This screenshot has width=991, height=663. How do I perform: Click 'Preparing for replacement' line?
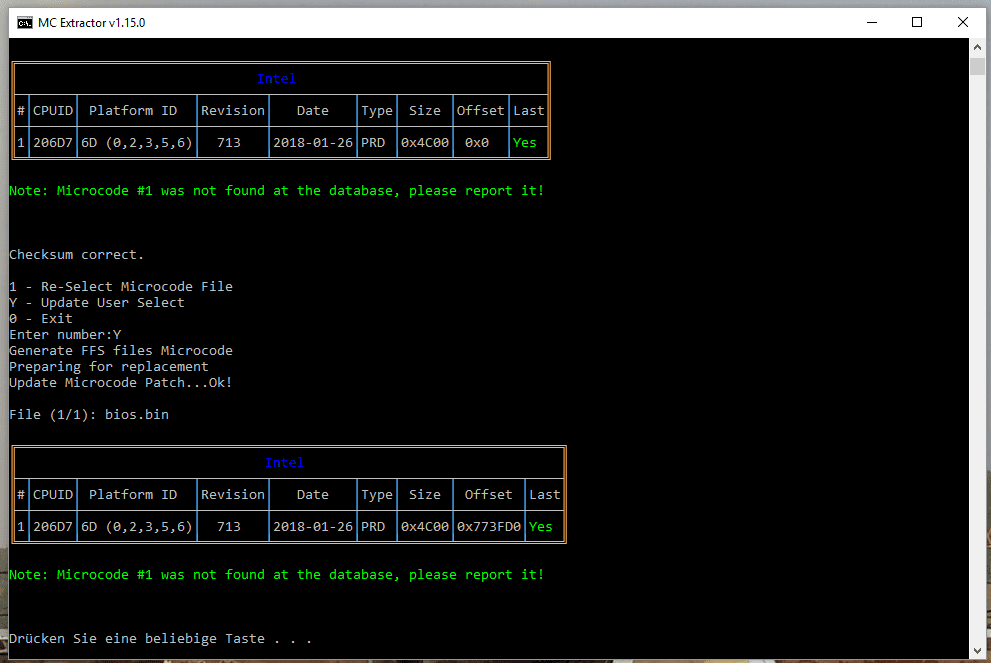click(109, 367)
